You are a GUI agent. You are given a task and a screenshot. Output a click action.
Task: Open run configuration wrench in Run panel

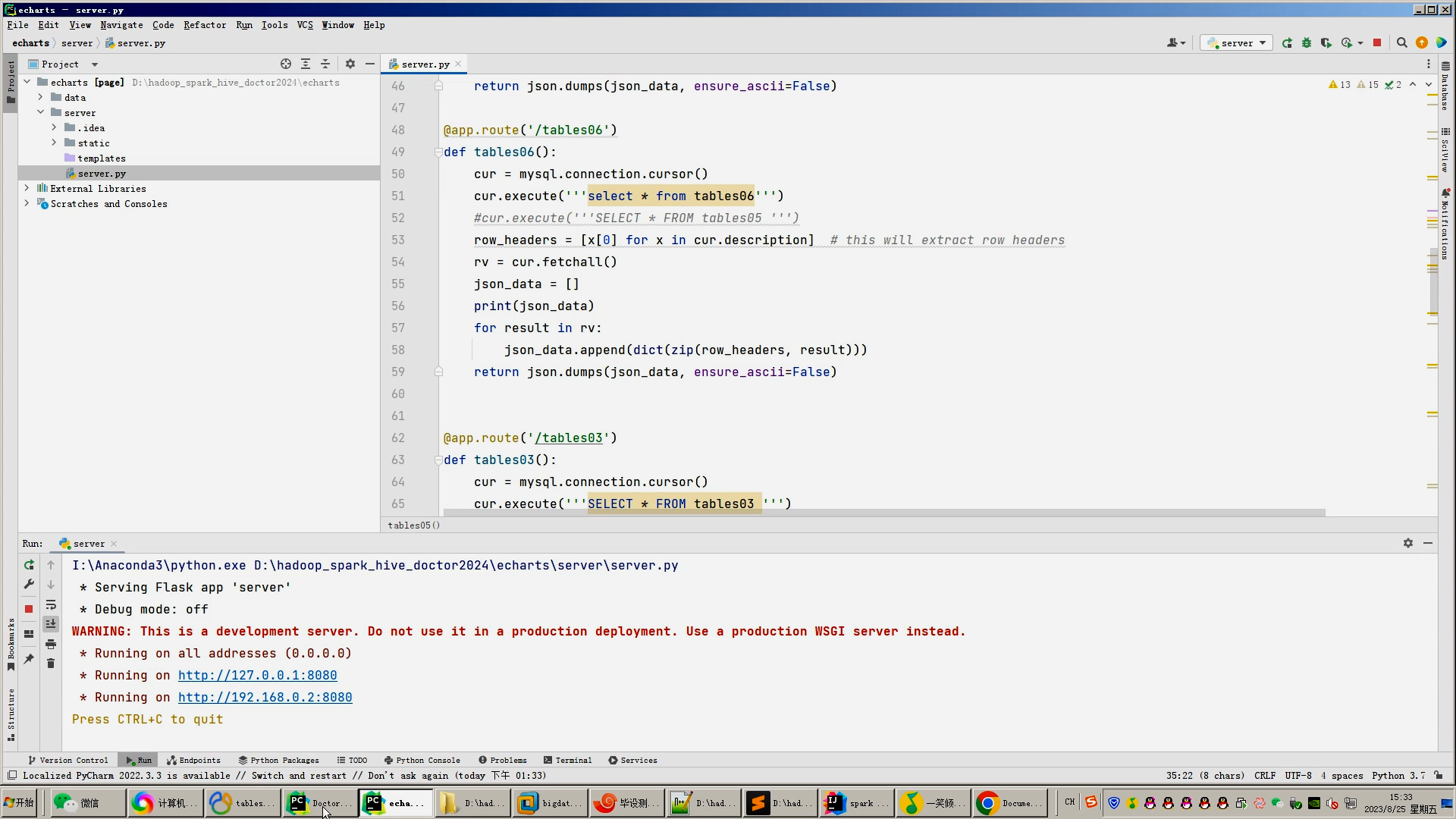click(x=29, y=584)
